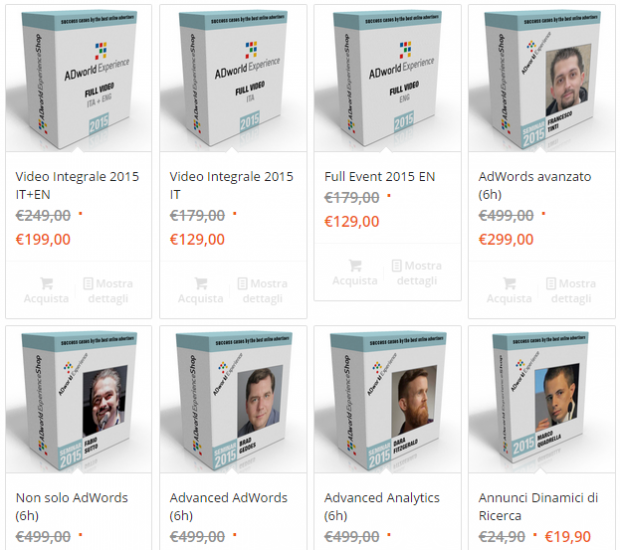Select the Full Video ITA+ENG box thumbnail
Screen dimensions: 620x550
(x=78, y=78)
